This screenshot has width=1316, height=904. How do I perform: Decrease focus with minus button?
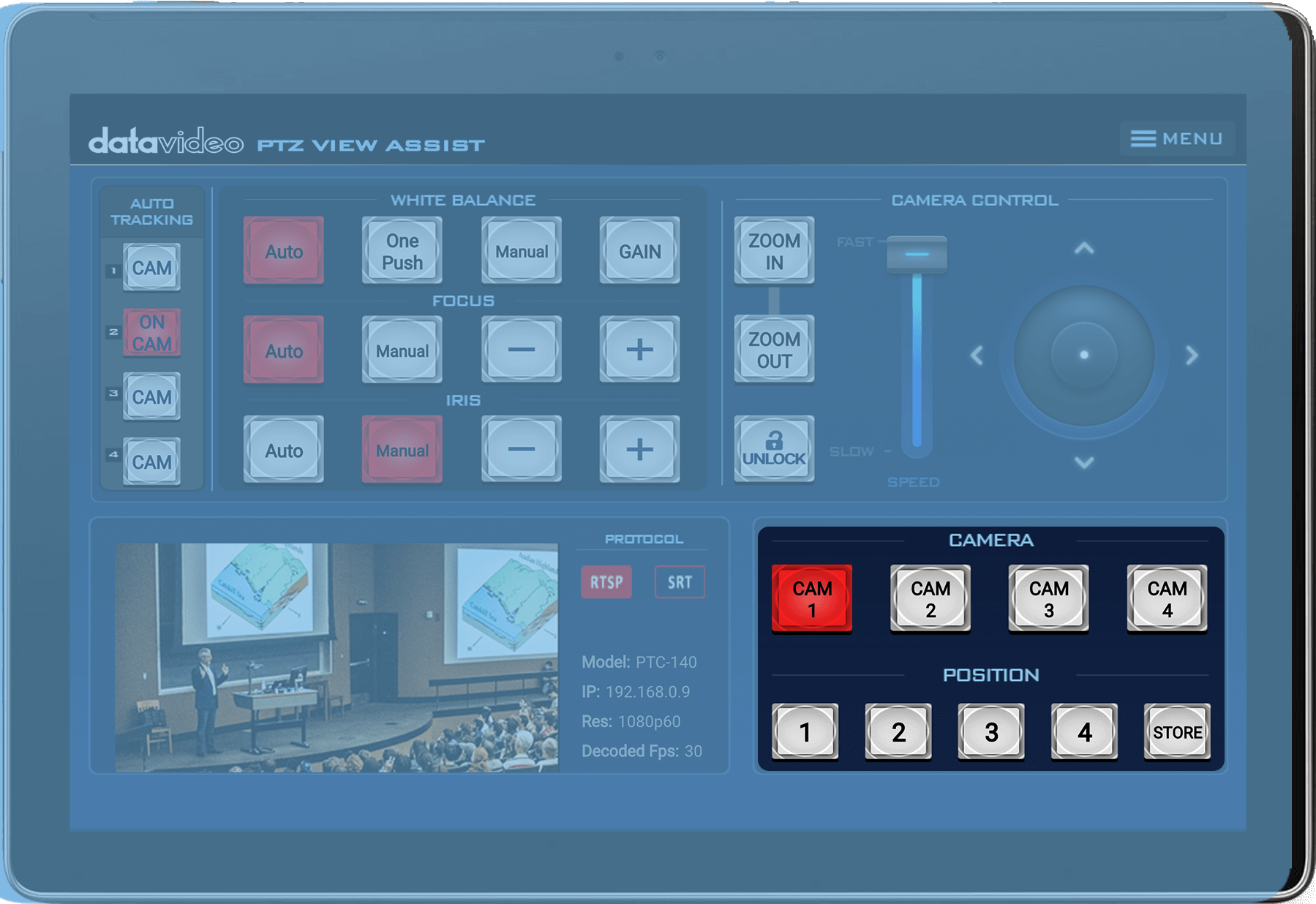click(522, 350)
